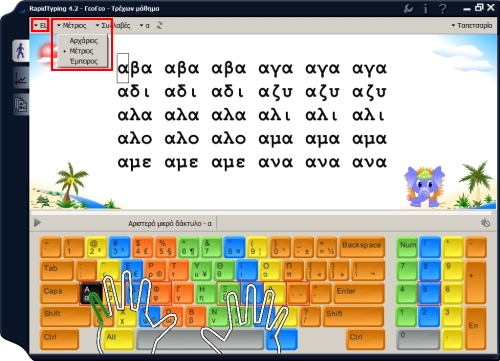Image resolution: width=500 pixels, height=361 pixels.
Task: Click the highlighted first letter α in lesson text
Action: coord(123,68)
